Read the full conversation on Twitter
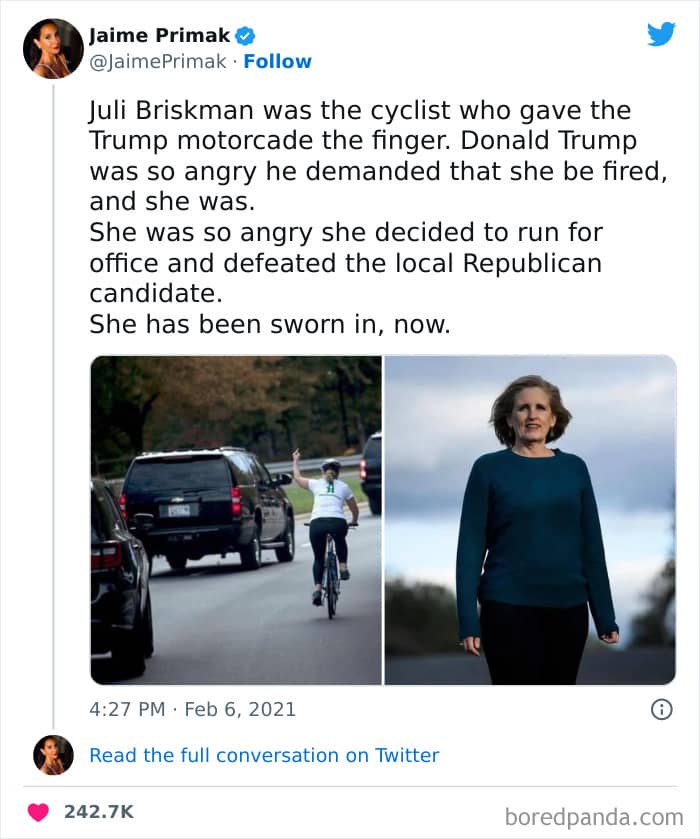 264,755
